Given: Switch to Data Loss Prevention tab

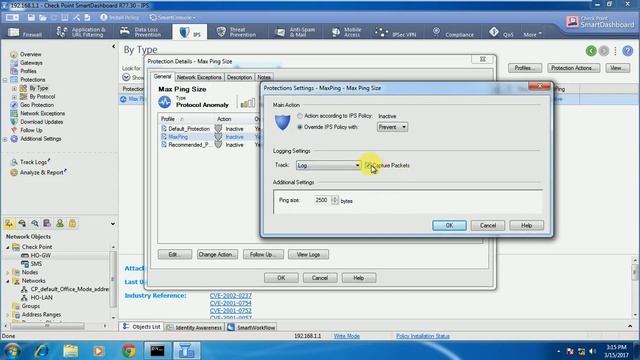Looking at the screenshot, I should 140,32.
